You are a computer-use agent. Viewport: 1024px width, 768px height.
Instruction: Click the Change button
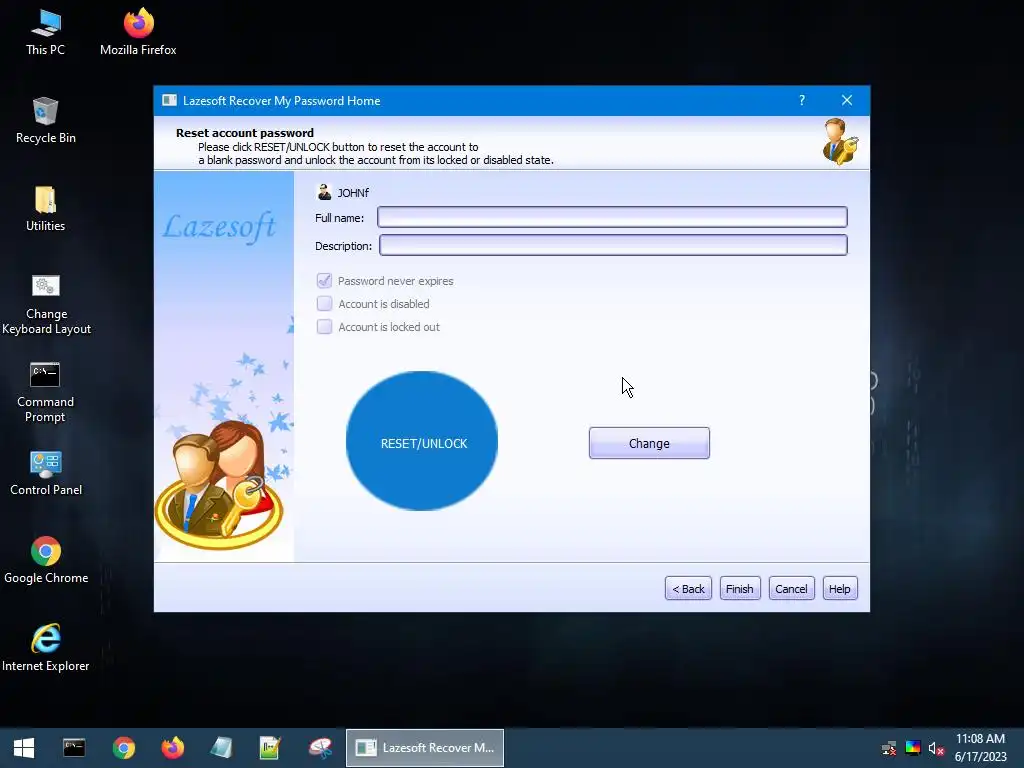(x=649, y=443)
